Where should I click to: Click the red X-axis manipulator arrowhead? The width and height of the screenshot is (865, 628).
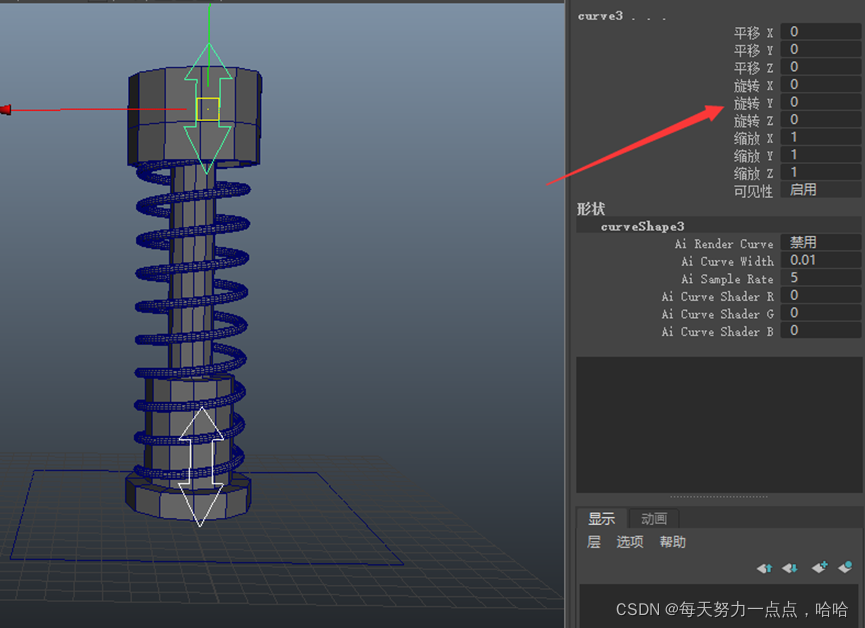pyautogui.click(x=6, y=110)
